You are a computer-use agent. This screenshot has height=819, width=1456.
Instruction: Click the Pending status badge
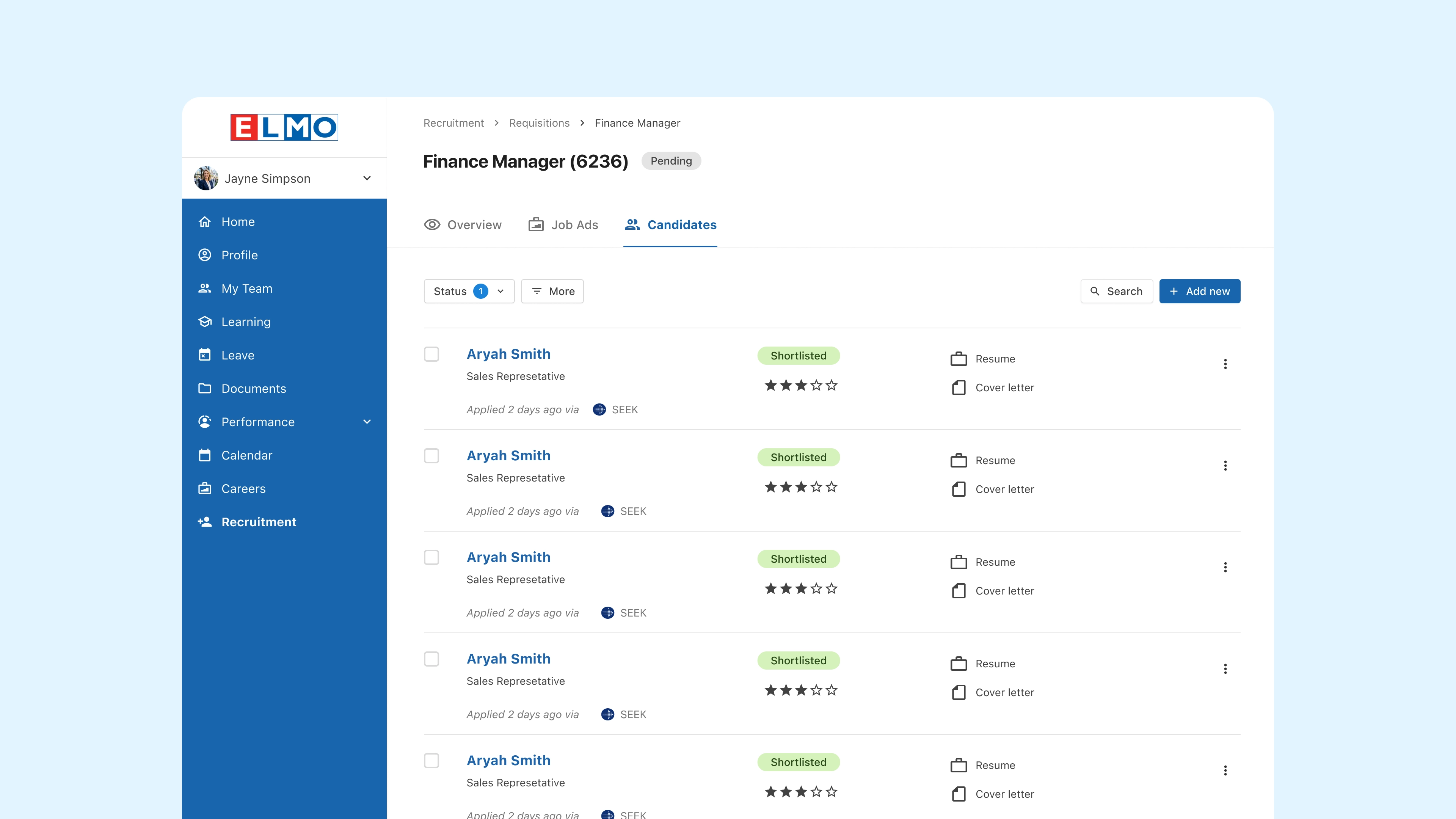coord(672,161)
